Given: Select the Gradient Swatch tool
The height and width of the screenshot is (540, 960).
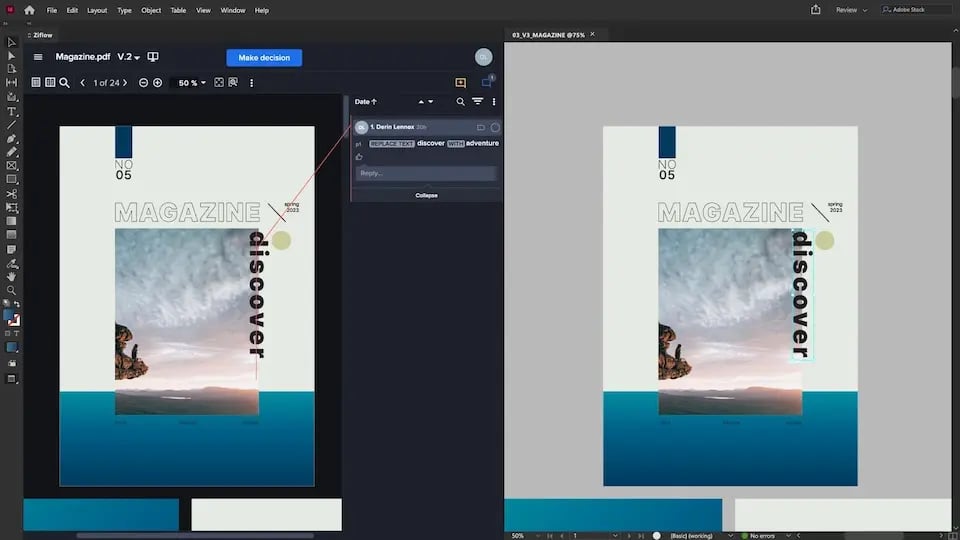Looking at the screenshot, I should pos(11,221).
